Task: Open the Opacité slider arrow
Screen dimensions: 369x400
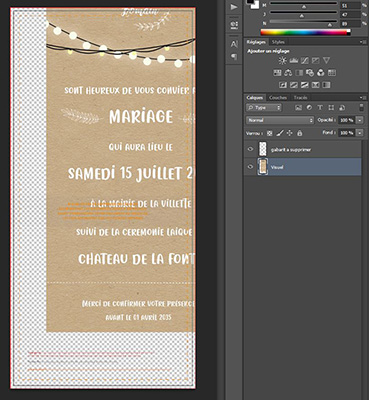Action: (360, 120)
